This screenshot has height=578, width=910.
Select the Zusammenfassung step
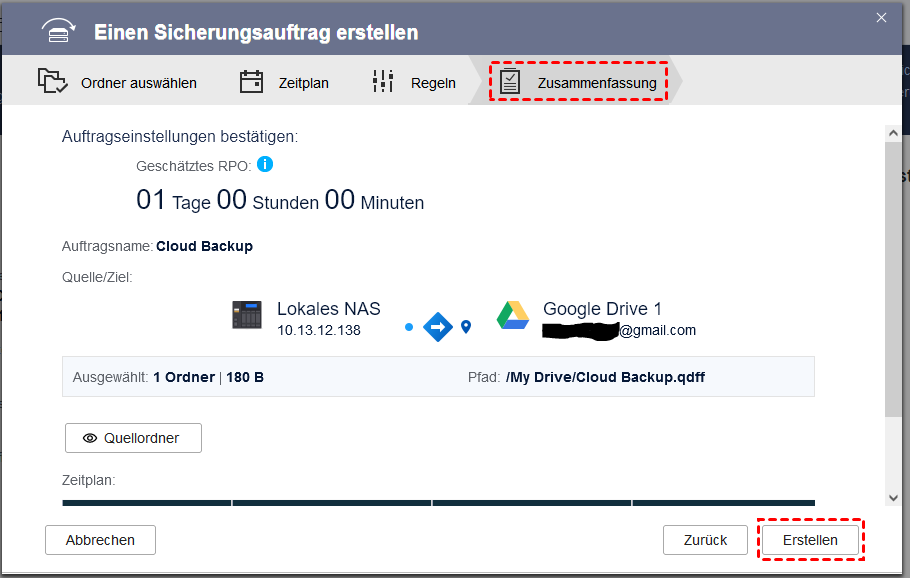[x=578, y=82]
